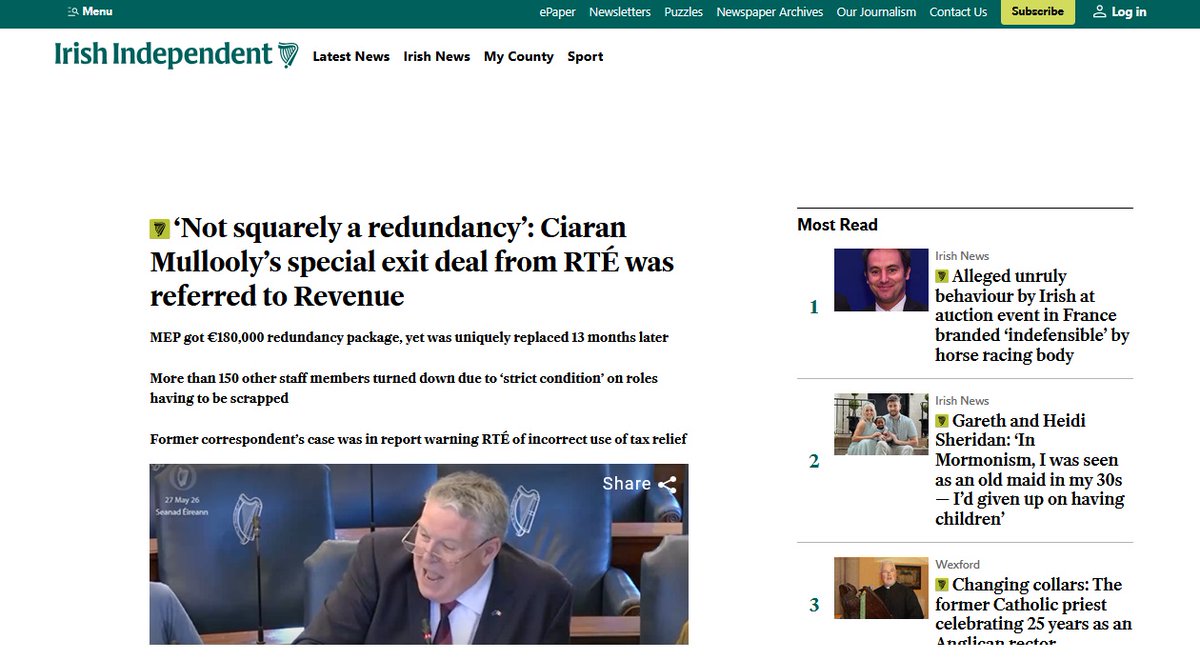The image size is (1200, 660).
Task: Open Contact Us page
Action: pos(958,12)
